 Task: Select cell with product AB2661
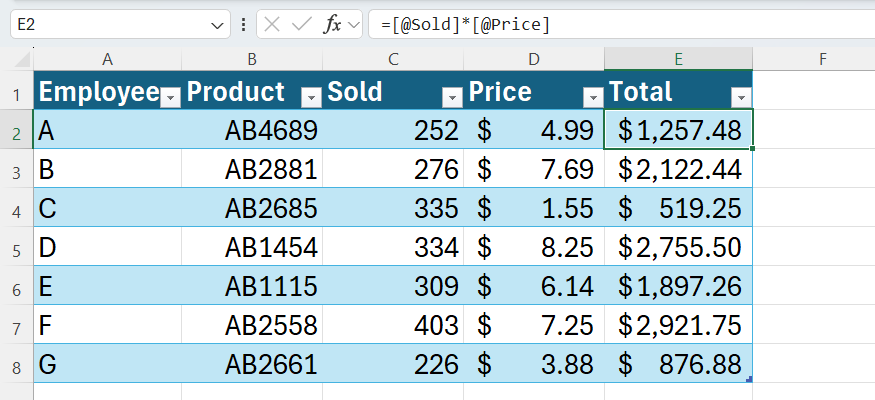coord(252,364)
